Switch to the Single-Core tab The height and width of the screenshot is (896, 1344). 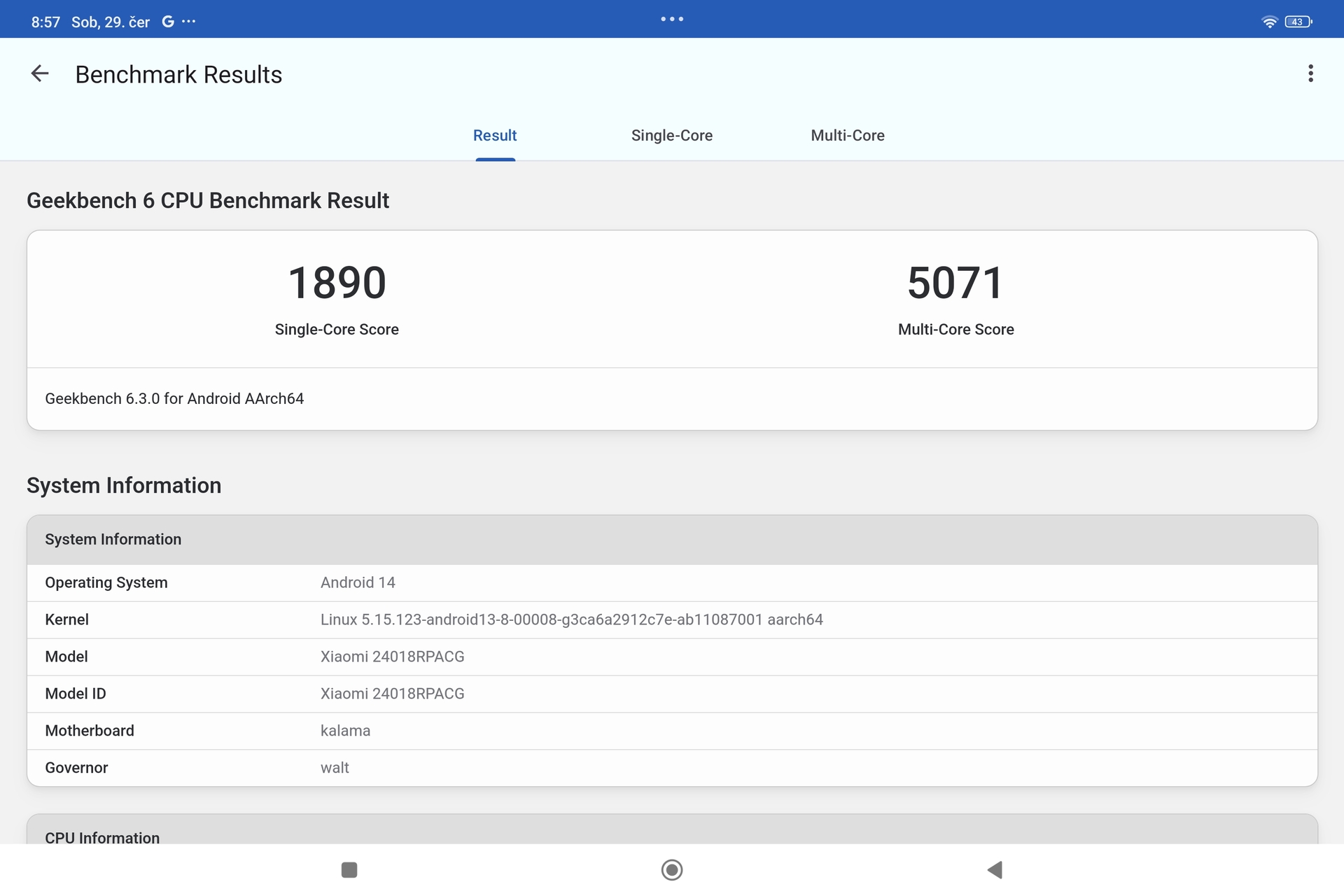(671, 135)
